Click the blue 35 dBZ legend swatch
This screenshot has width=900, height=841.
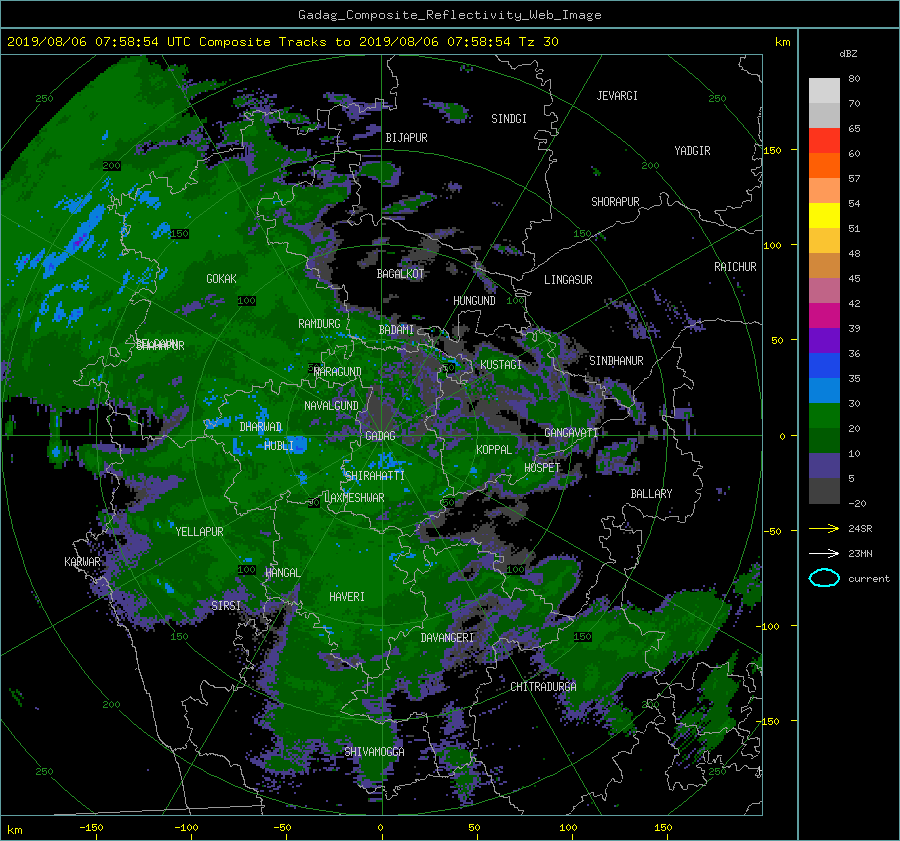[x=824, y=366]
